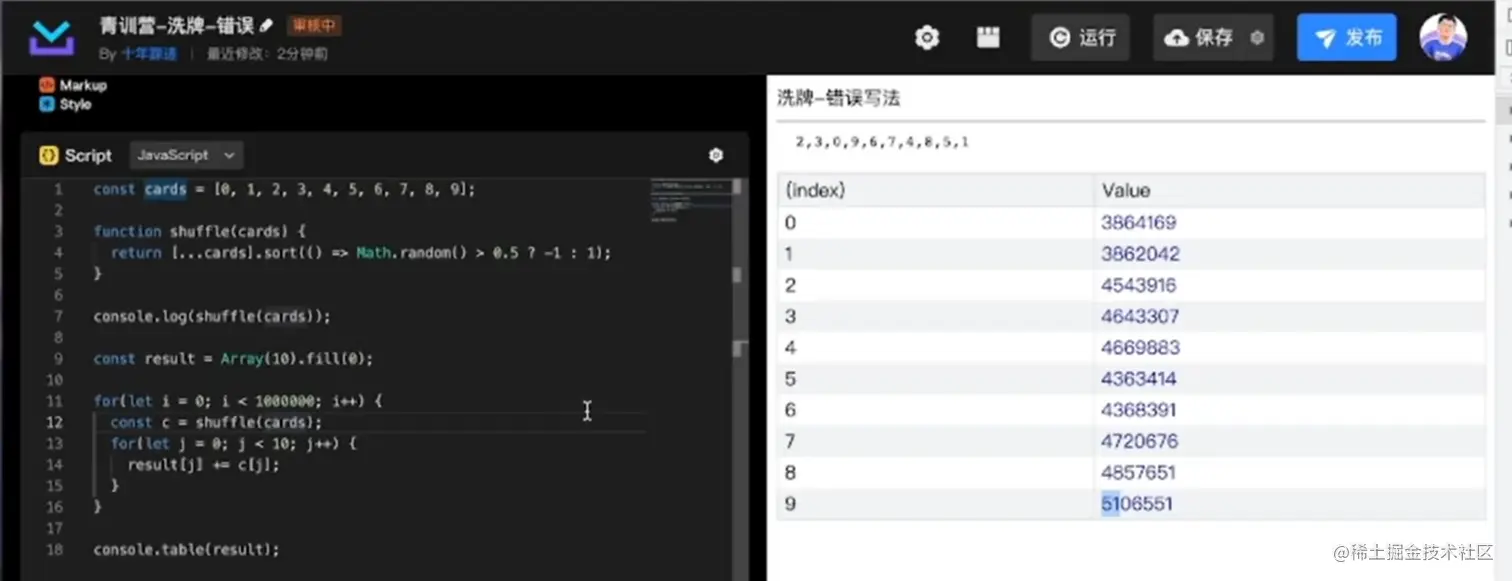The image size is (1512, 581).
Task: Click the 最近修改: 2分钟前 timestamp
Action: [x=267, y=54]
